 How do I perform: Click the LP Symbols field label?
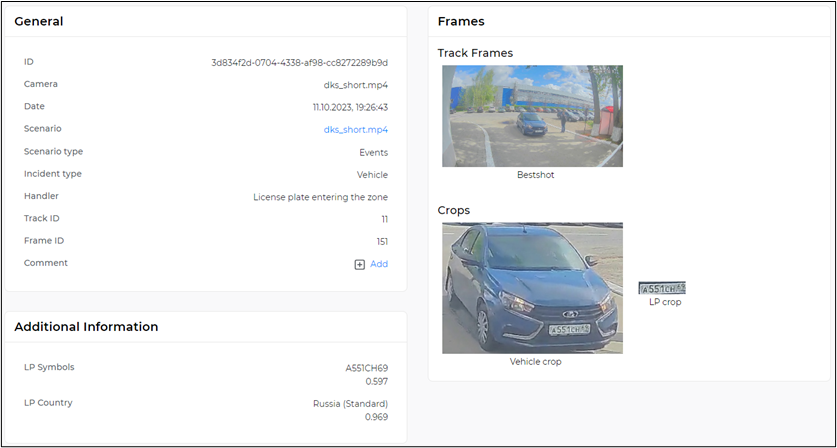coord(49,367)
